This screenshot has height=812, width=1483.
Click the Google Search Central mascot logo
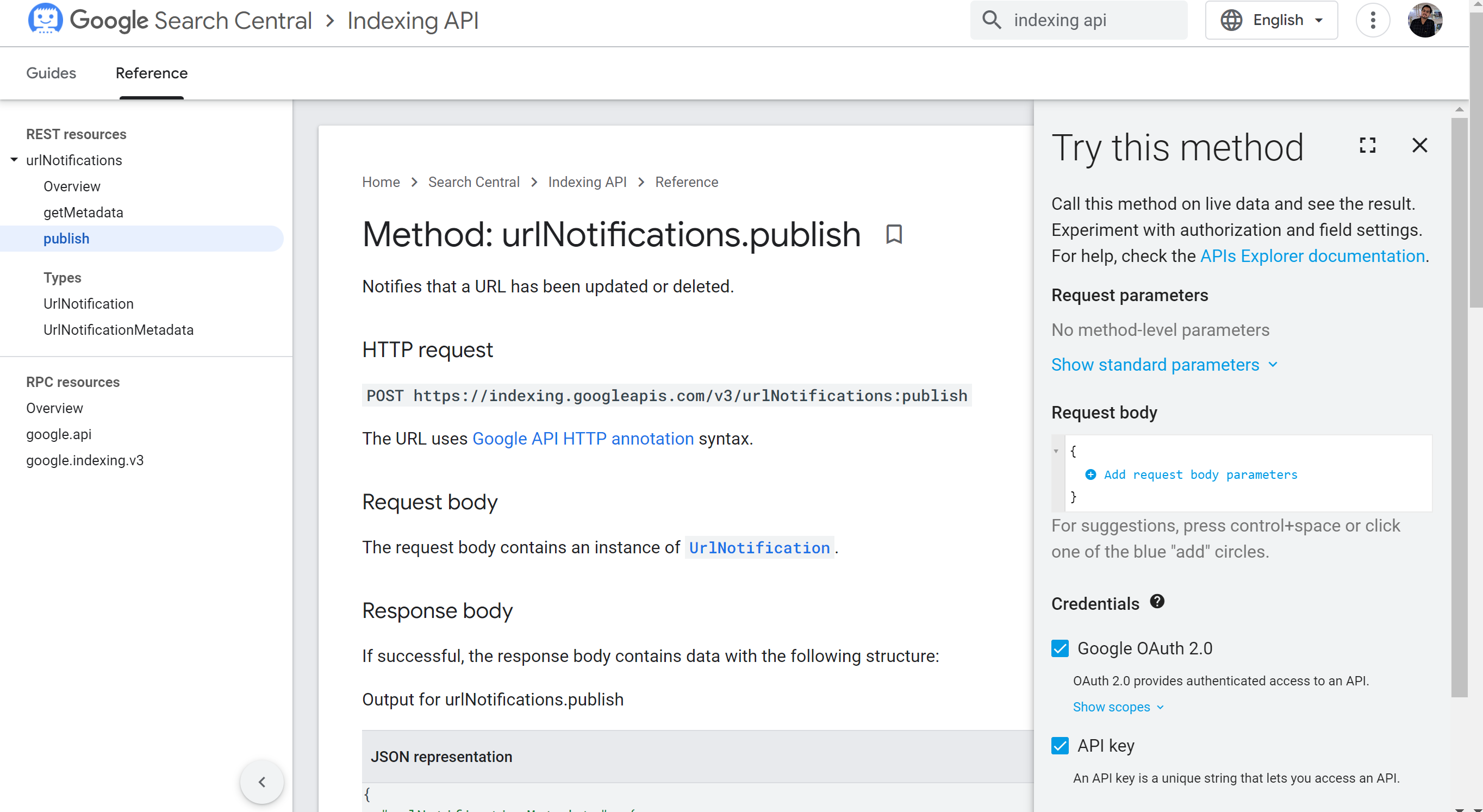tap(45, 20)
